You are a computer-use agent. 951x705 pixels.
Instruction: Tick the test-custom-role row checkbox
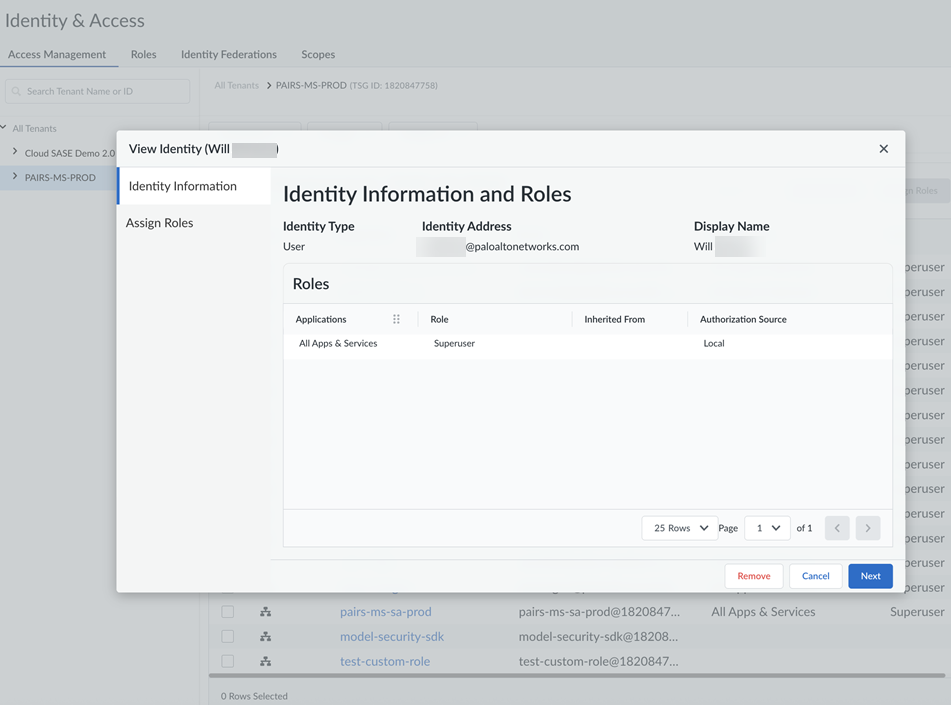click(x=228, y=661)
